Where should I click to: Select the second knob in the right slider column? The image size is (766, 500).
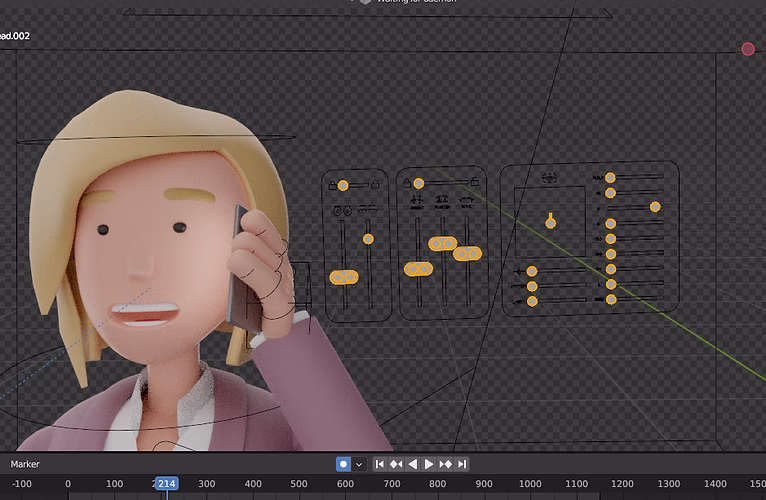click(610, 193)
